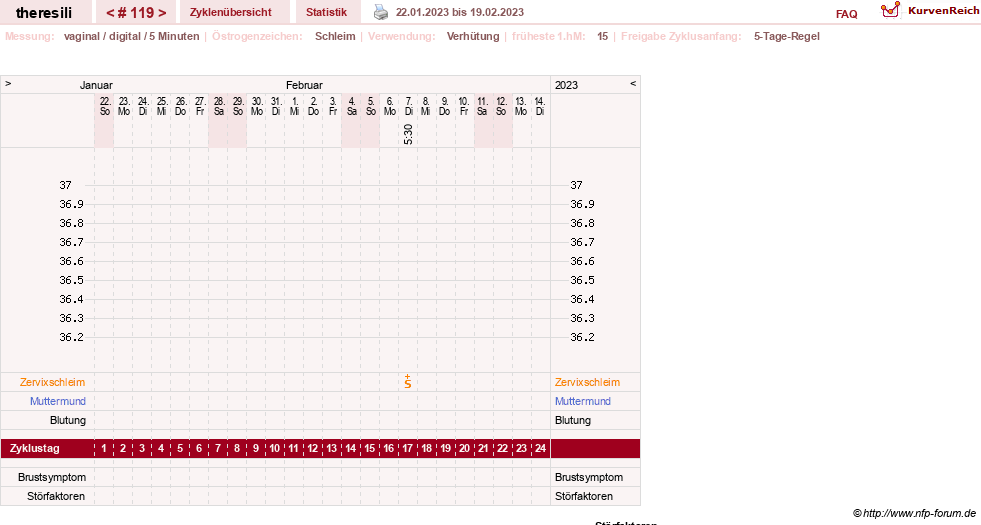Click the Schleim setting value
Viewport: 981px width, 525px height.
(x=335, y=36)
